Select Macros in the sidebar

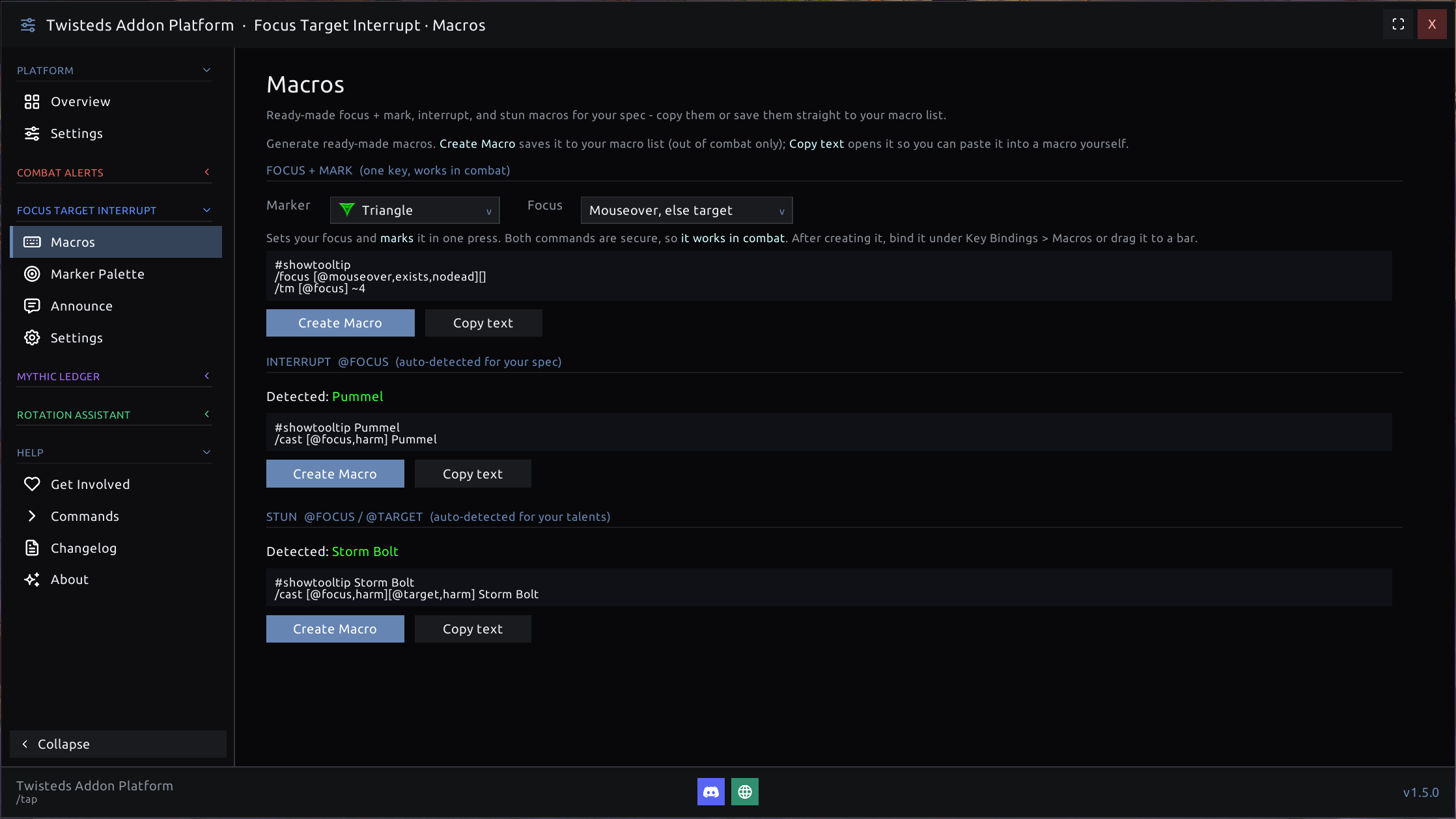tap(116, 242)
